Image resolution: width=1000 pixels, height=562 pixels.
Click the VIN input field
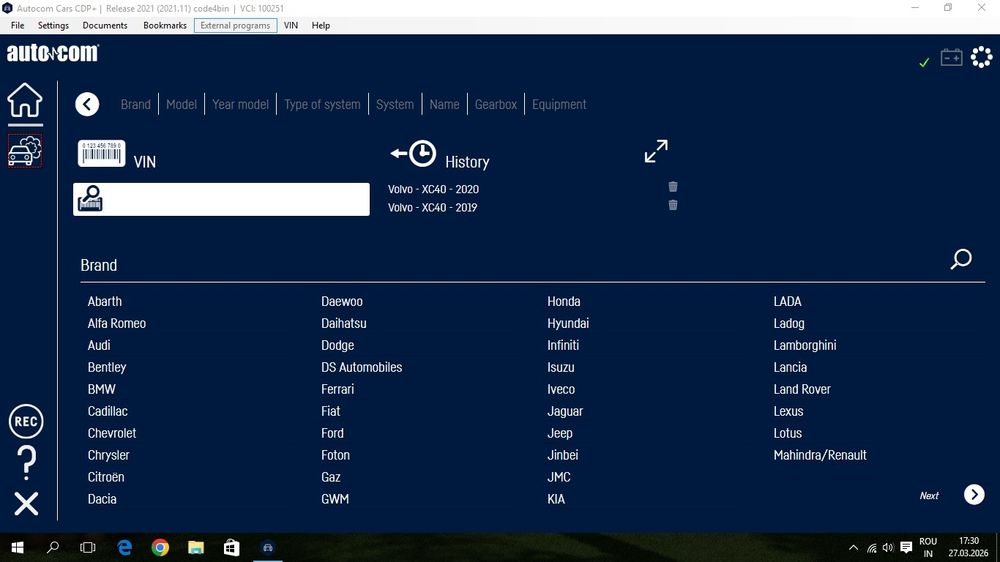pos(221,199)
